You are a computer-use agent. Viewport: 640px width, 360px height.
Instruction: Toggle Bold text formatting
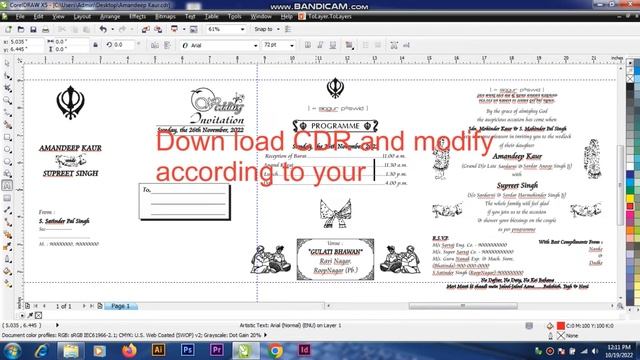pyautogui.click(x=308, y=45)
